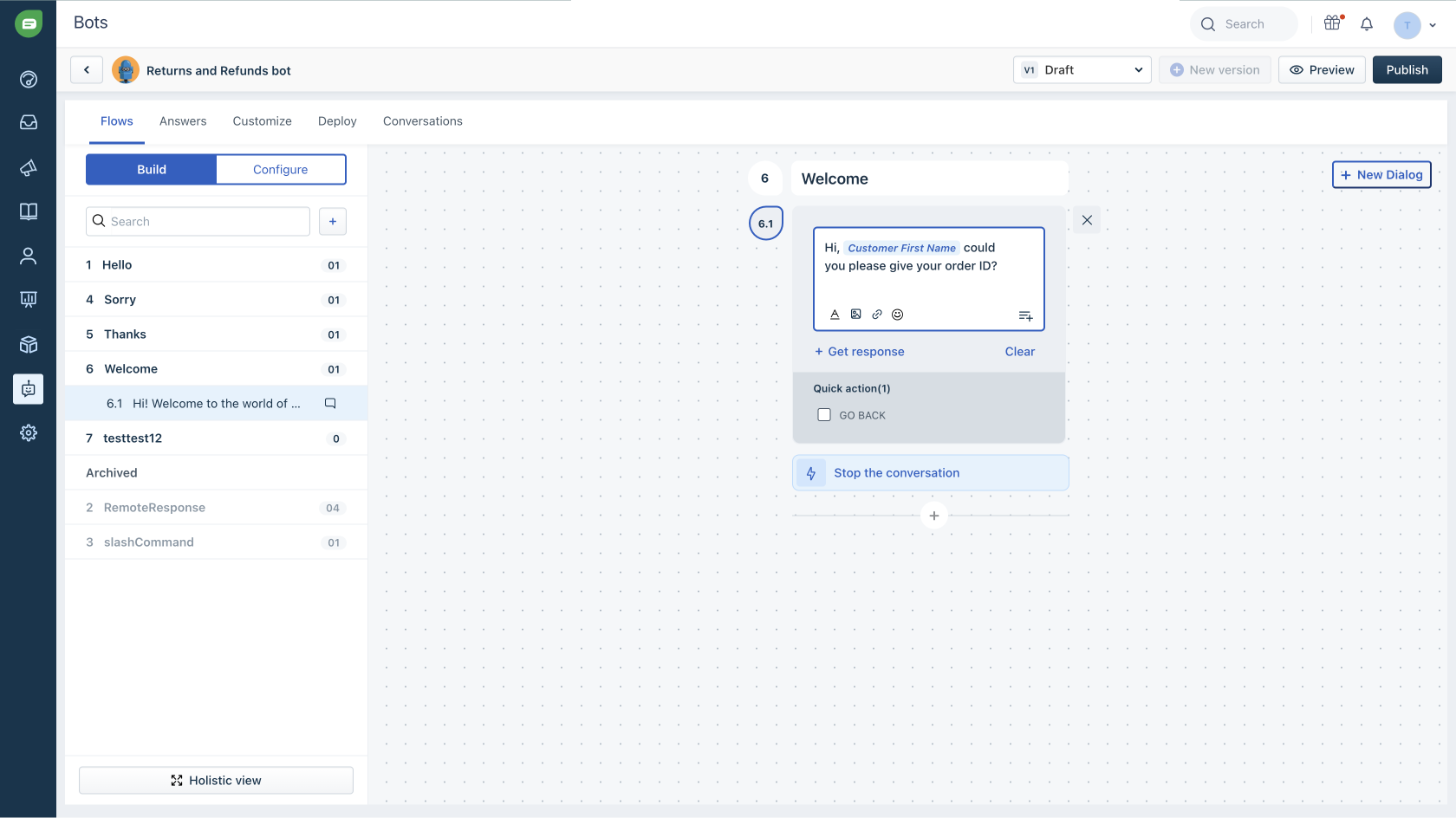The image size is (1456, 818).
Task: Add a link to the message text
Action: pyautogui.click(x=876, y=314)
